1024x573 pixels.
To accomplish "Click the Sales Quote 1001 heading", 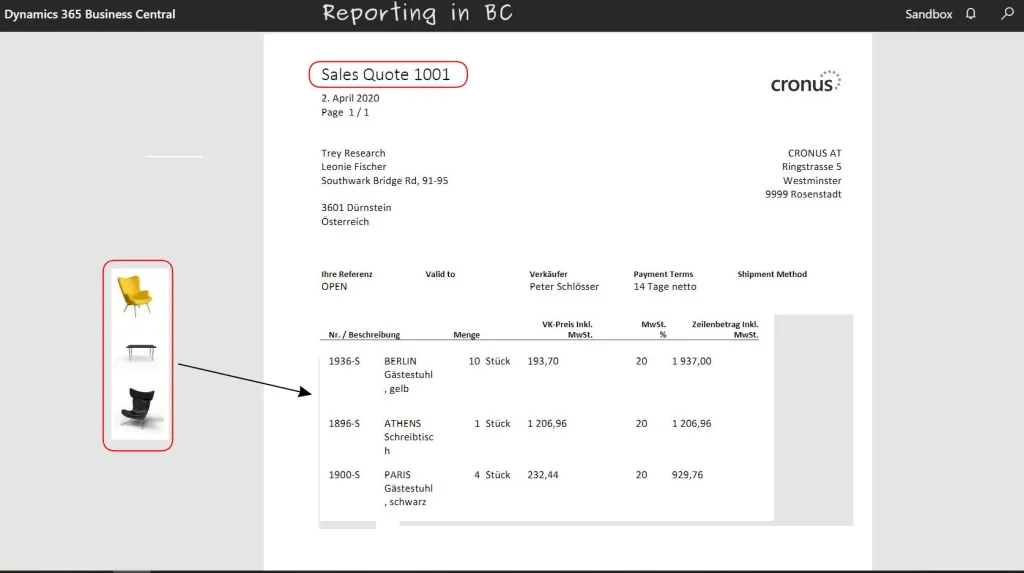I will coord(386,74).
